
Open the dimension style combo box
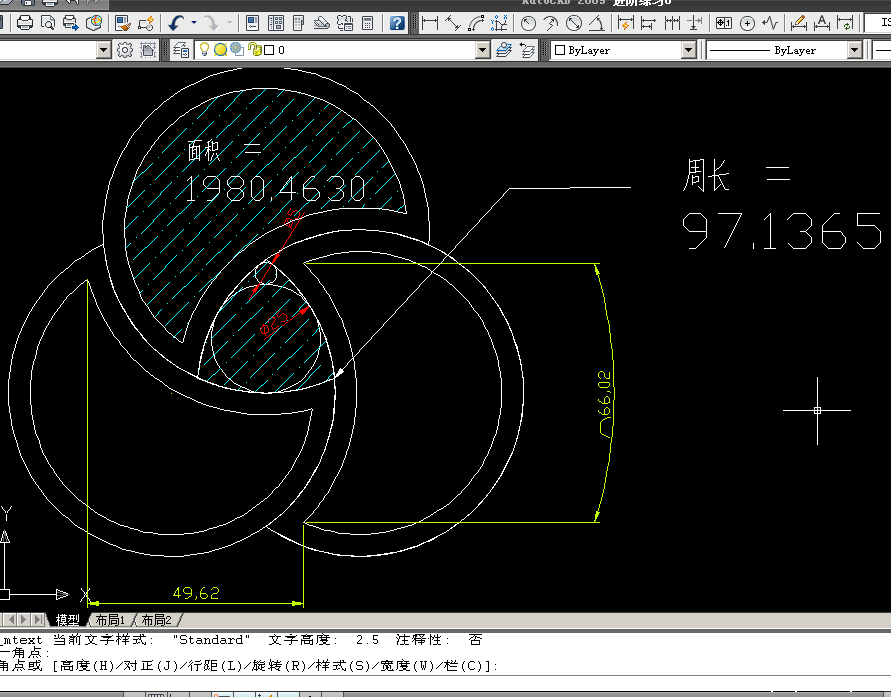pyautogui.click(x=877, y=23)
